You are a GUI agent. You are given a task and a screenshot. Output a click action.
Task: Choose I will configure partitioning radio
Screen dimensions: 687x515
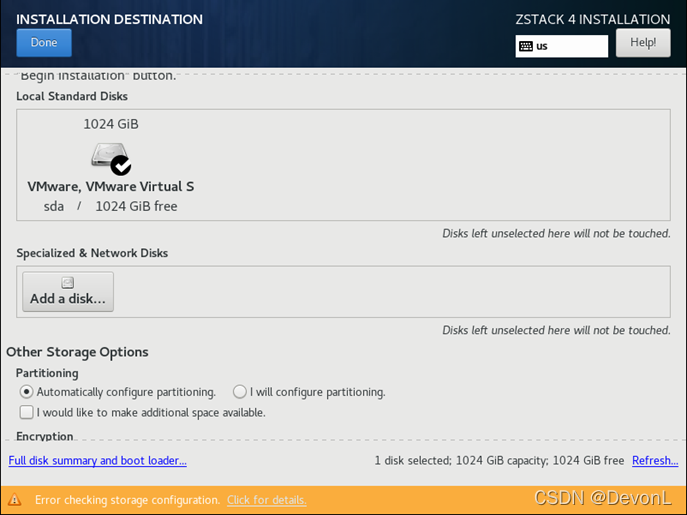pyautogui.click(x=240, y=391)
